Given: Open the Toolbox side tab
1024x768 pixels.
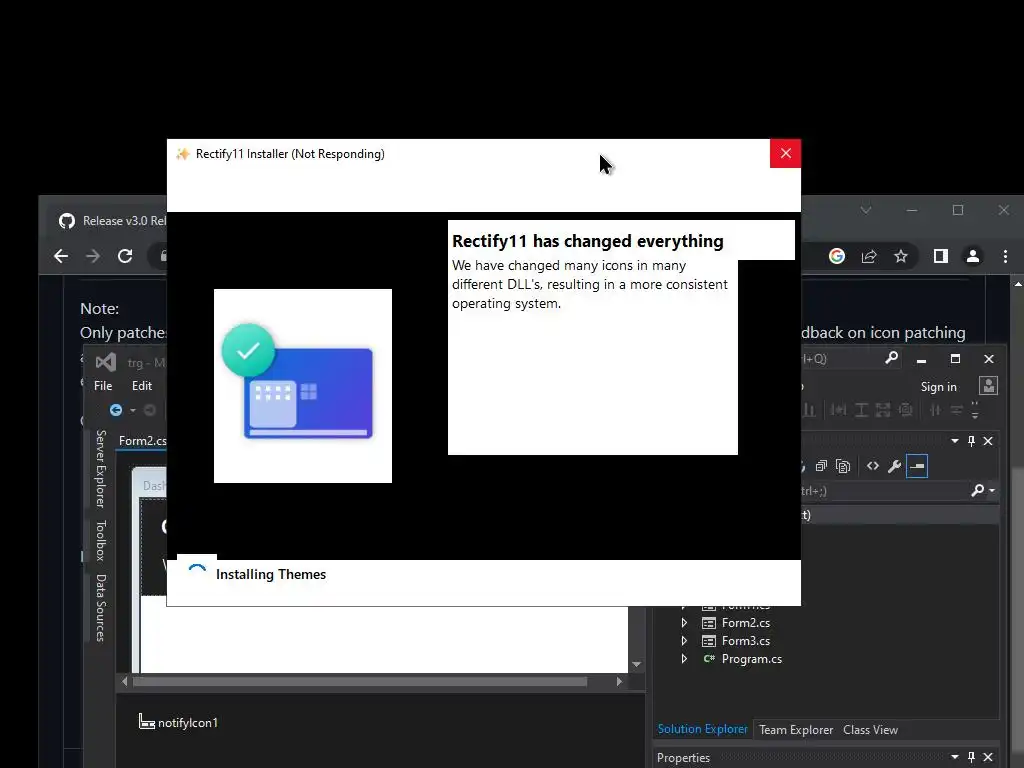Looking at the screenshot, I should point(101,540).
